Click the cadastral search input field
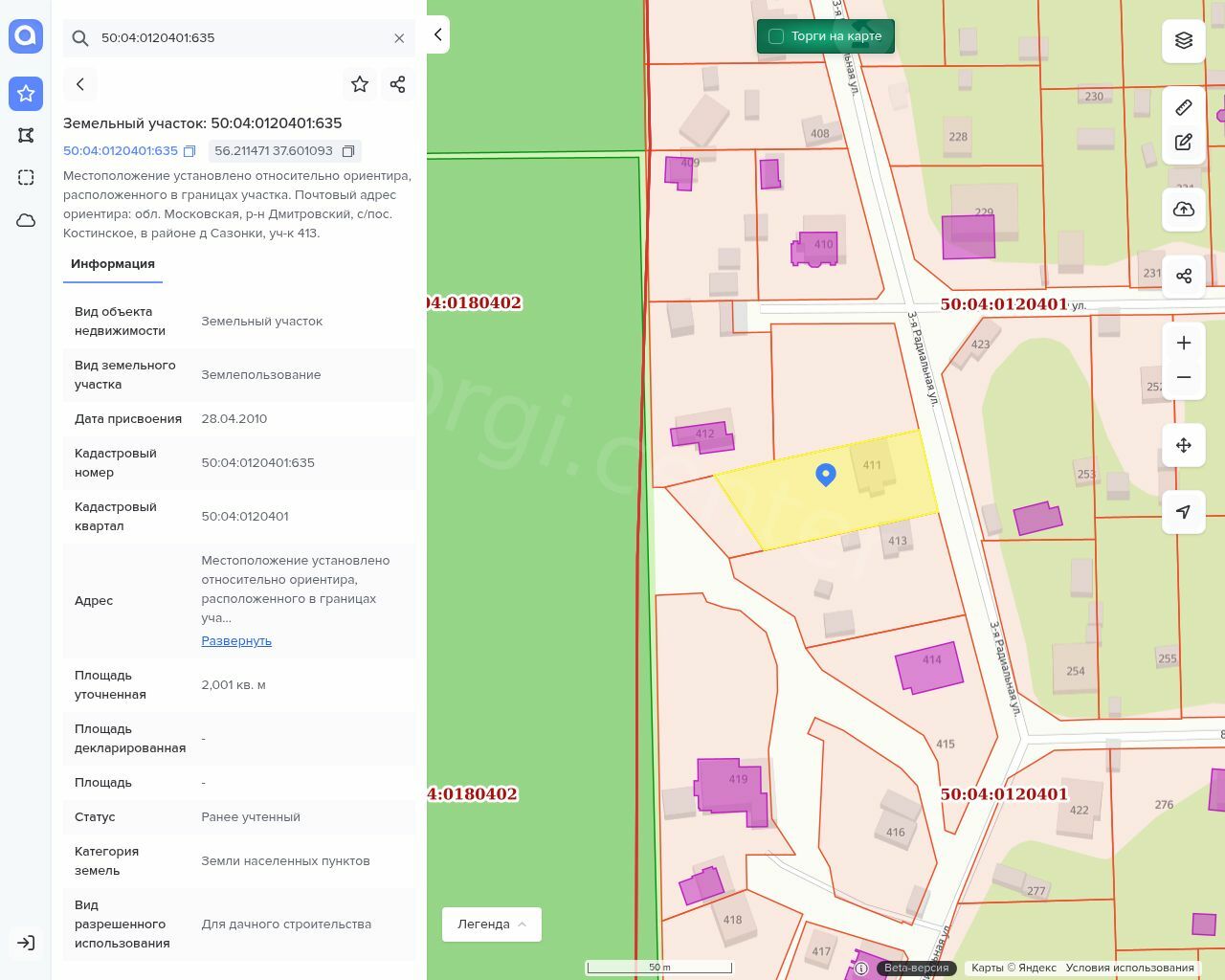 point(239,38)
